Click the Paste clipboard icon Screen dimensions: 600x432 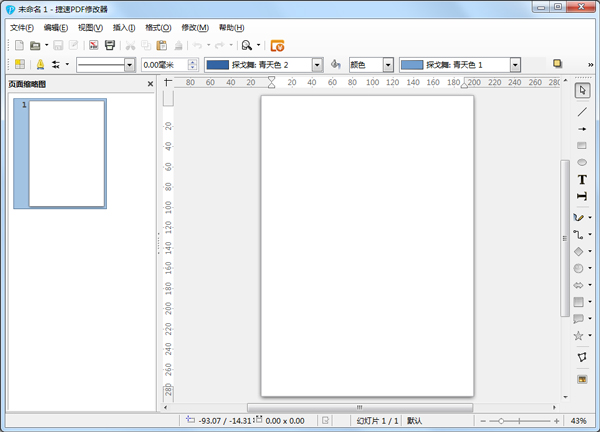[162, 45]
